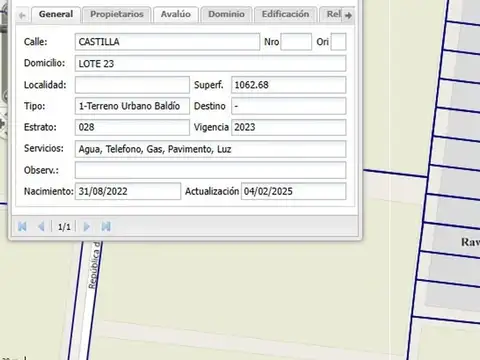Click the empty Localidad field
This screenshot has width=480, height=360.
tap(132, 85)
